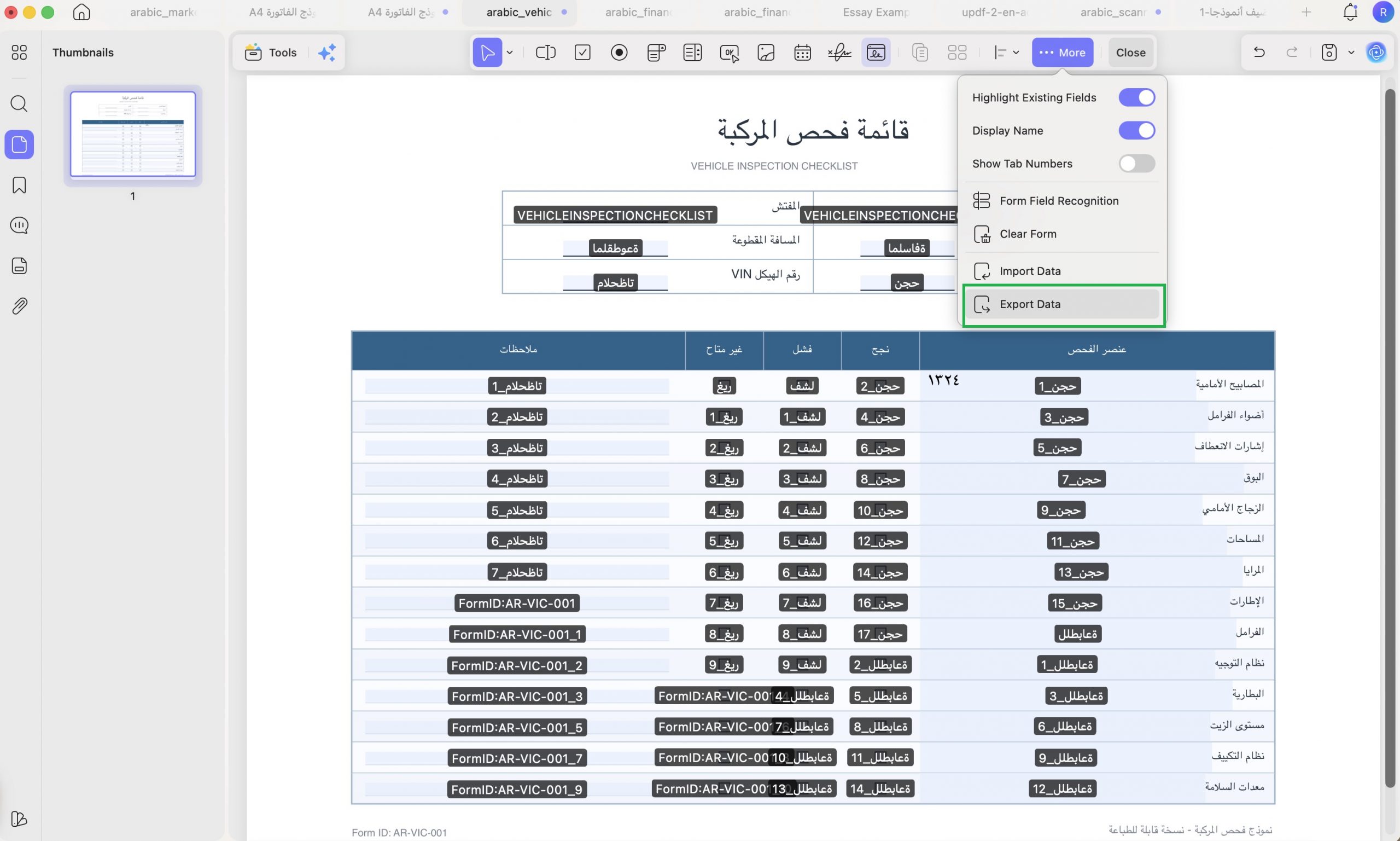This screenshot has height=841, width=1400.
Task: Select the pointer selection tool
Action: pos(487,53)
